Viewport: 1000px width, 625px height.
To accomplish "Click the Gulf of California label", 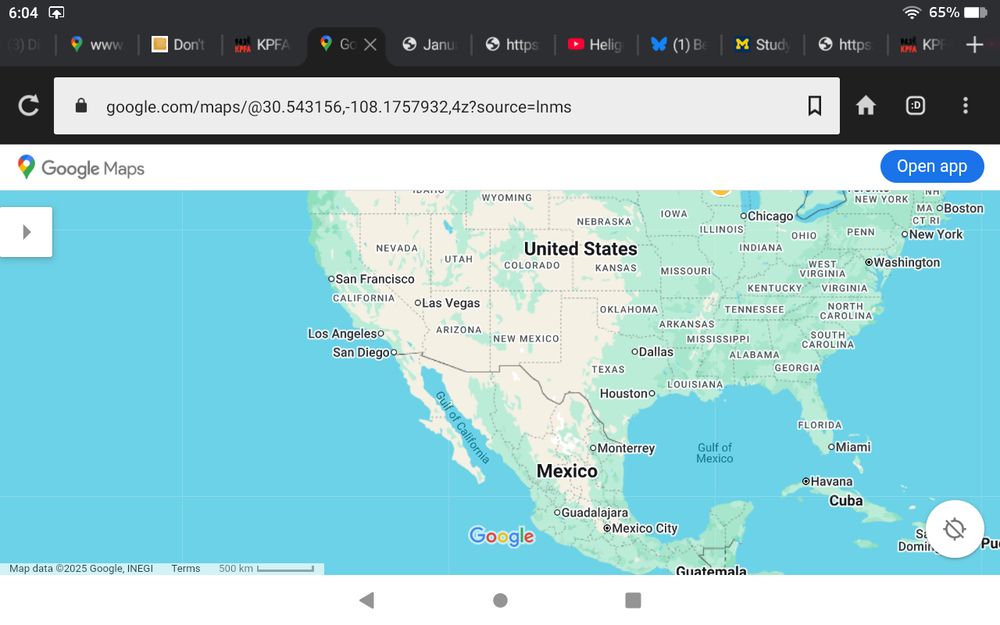I will [x=462, y=427].
